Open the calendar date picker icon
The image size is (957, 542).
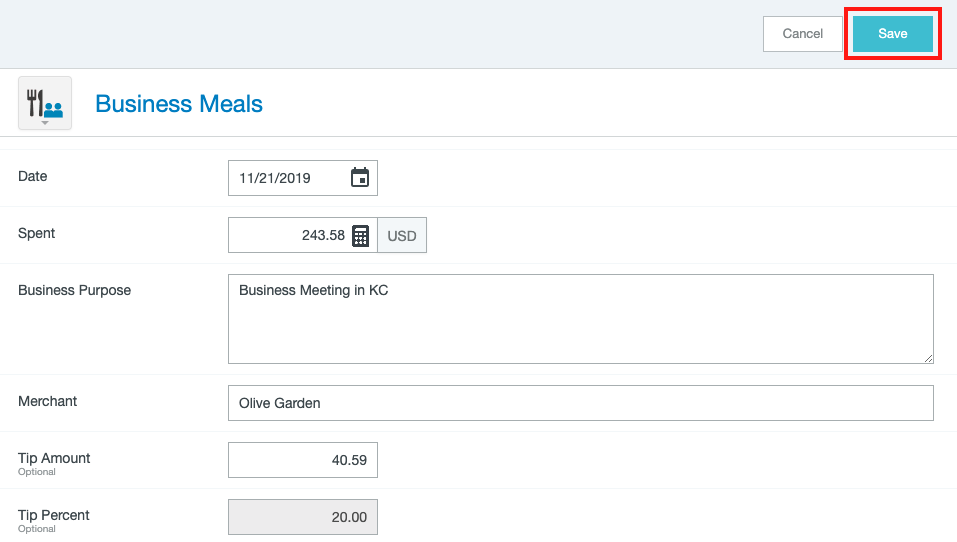360,178
